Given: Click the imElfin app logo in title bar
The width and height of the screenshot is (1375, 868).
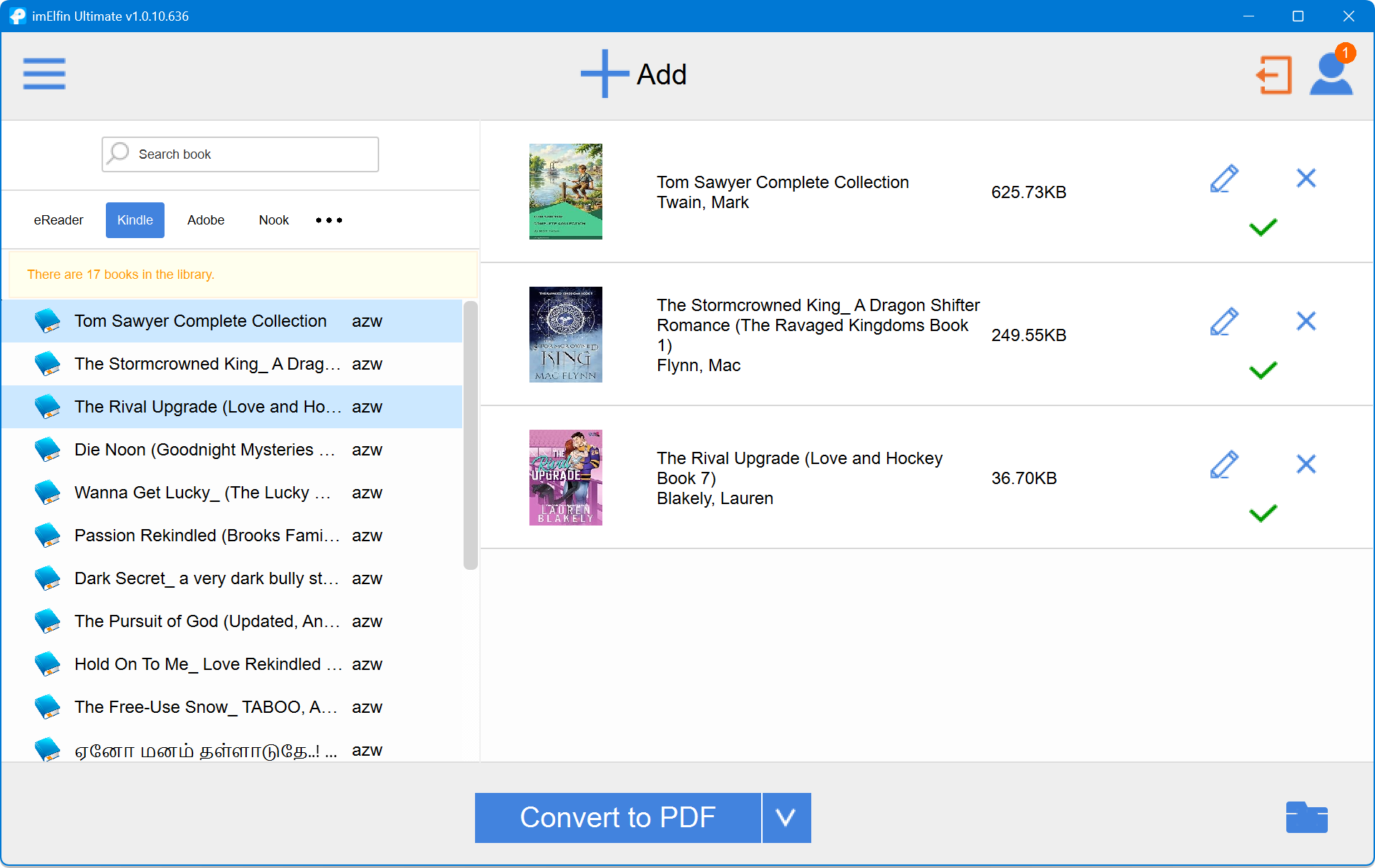Looking at the screenshot, I should (17, 16).
